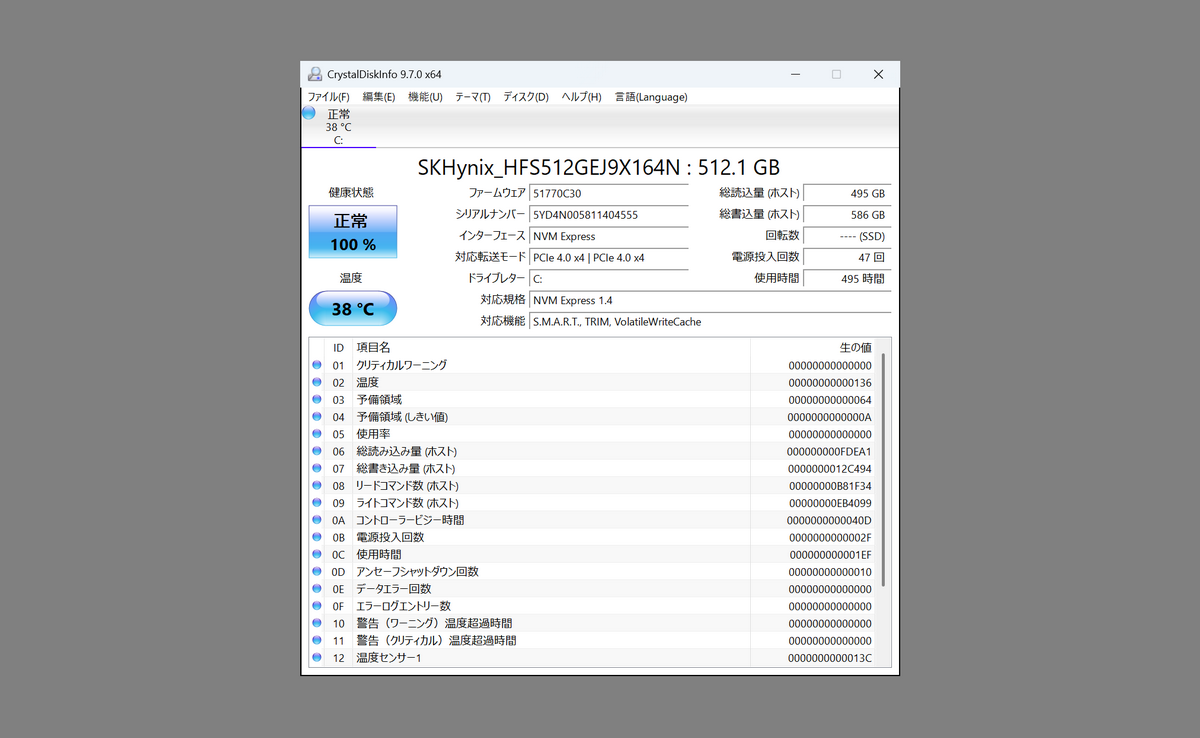Click the power-on count value 47 回
1200x738 pixels.
tap(847, 257)
